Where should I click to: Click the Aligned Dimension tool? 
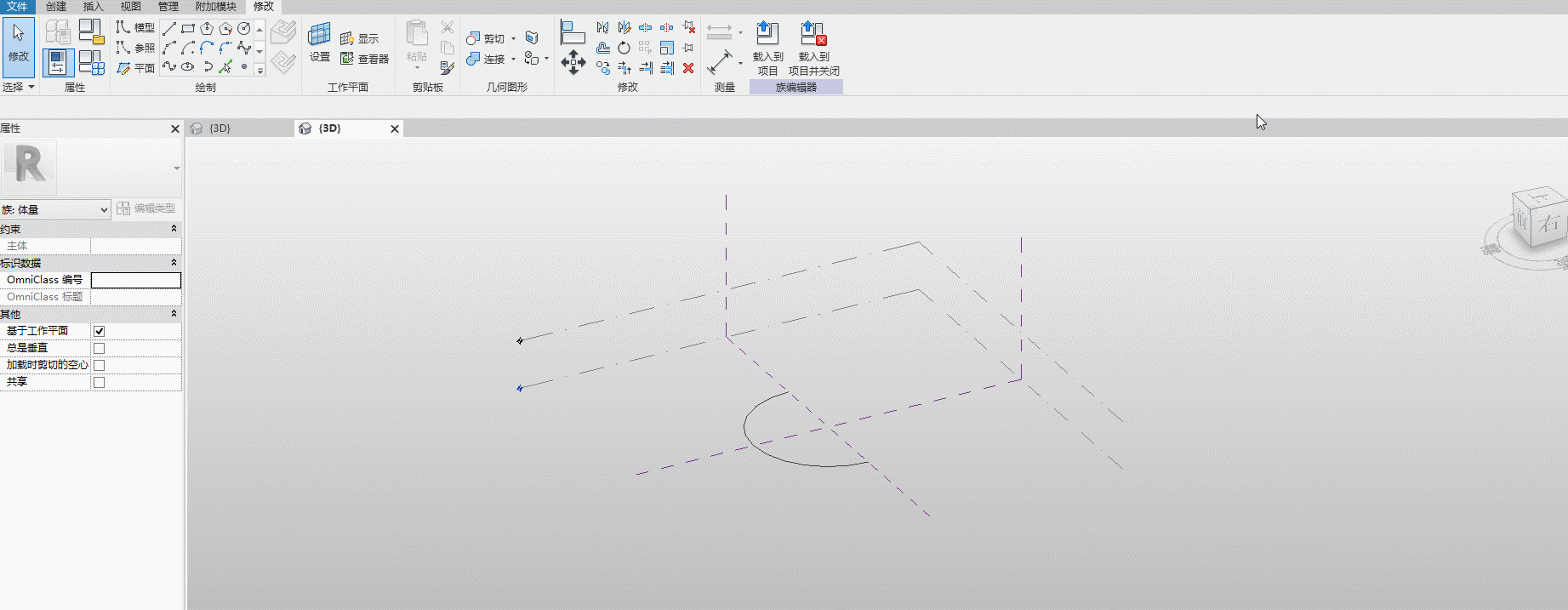point(720,61)
